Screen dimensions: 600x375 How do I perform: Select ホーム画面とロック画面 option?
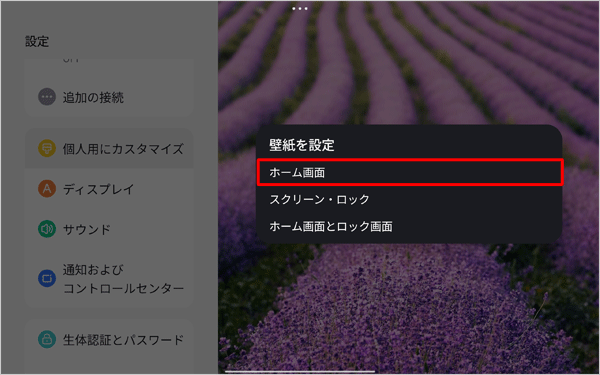[410, 227]
